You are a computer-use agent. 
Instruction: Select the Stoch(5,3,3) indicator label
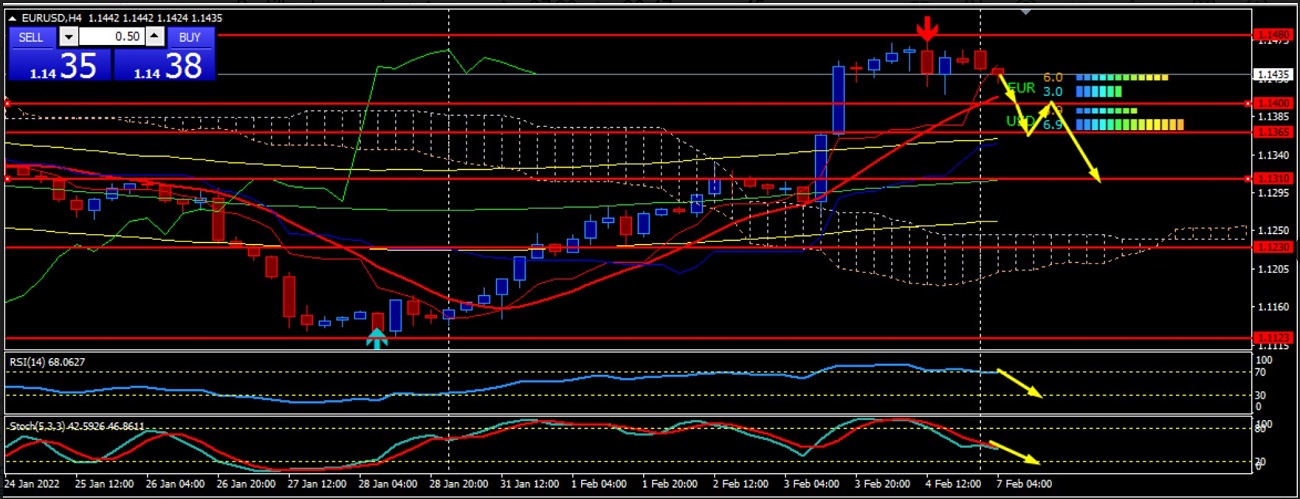click(75, 426)
